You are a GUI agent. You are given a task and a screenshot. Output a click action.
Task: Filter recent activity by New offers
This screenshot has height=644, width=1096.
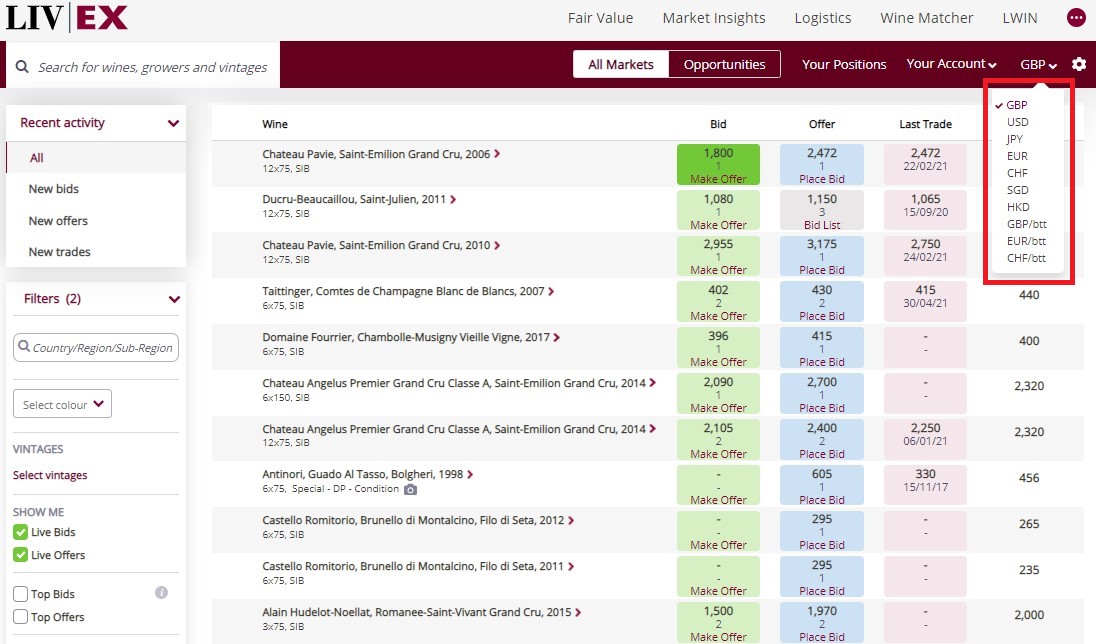[58, 221]
